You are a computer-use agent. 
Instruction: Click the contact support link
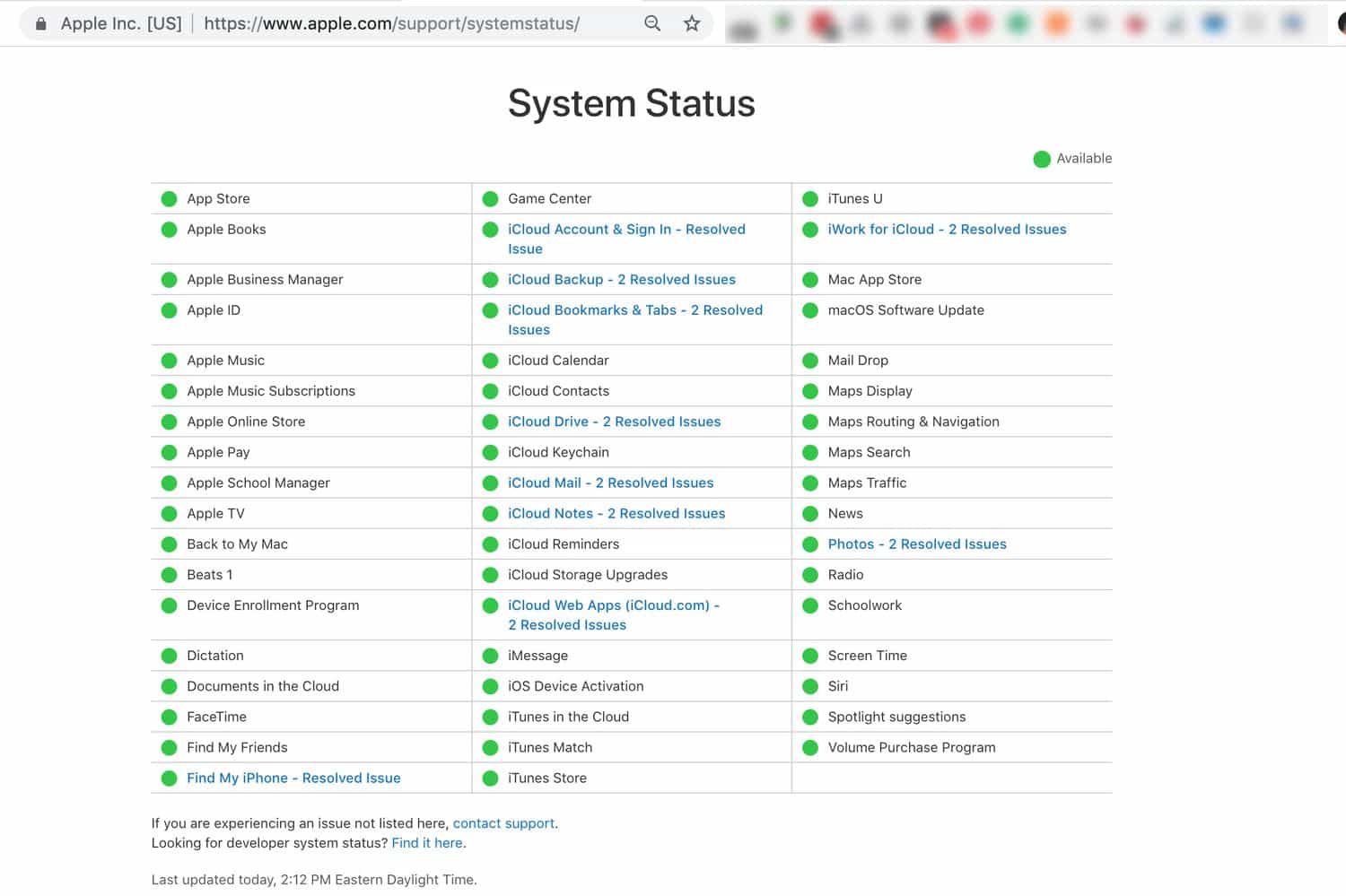503,823
